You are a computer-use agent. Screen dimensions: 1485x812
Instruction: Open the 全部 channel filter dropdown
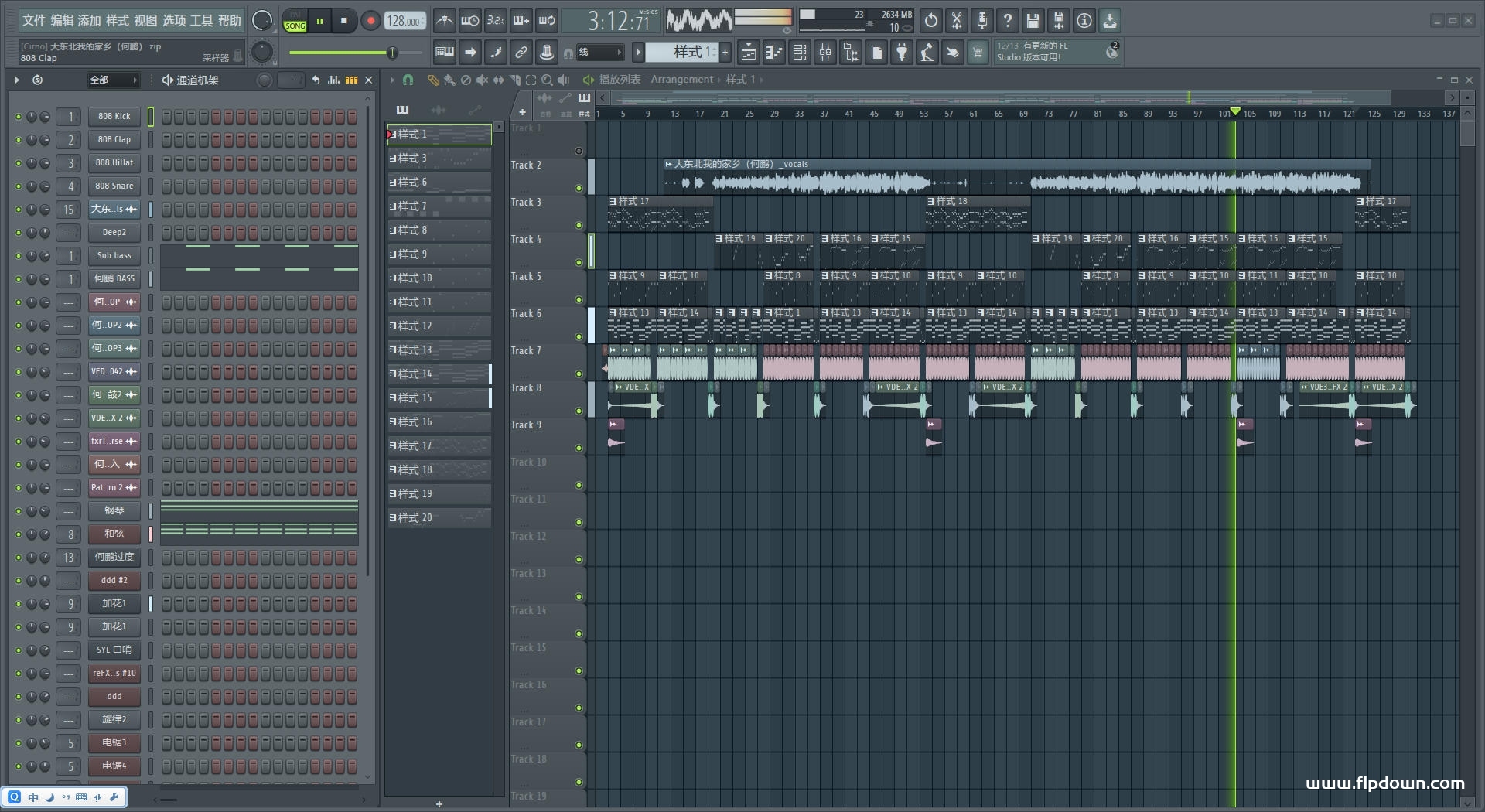point(112,80)
